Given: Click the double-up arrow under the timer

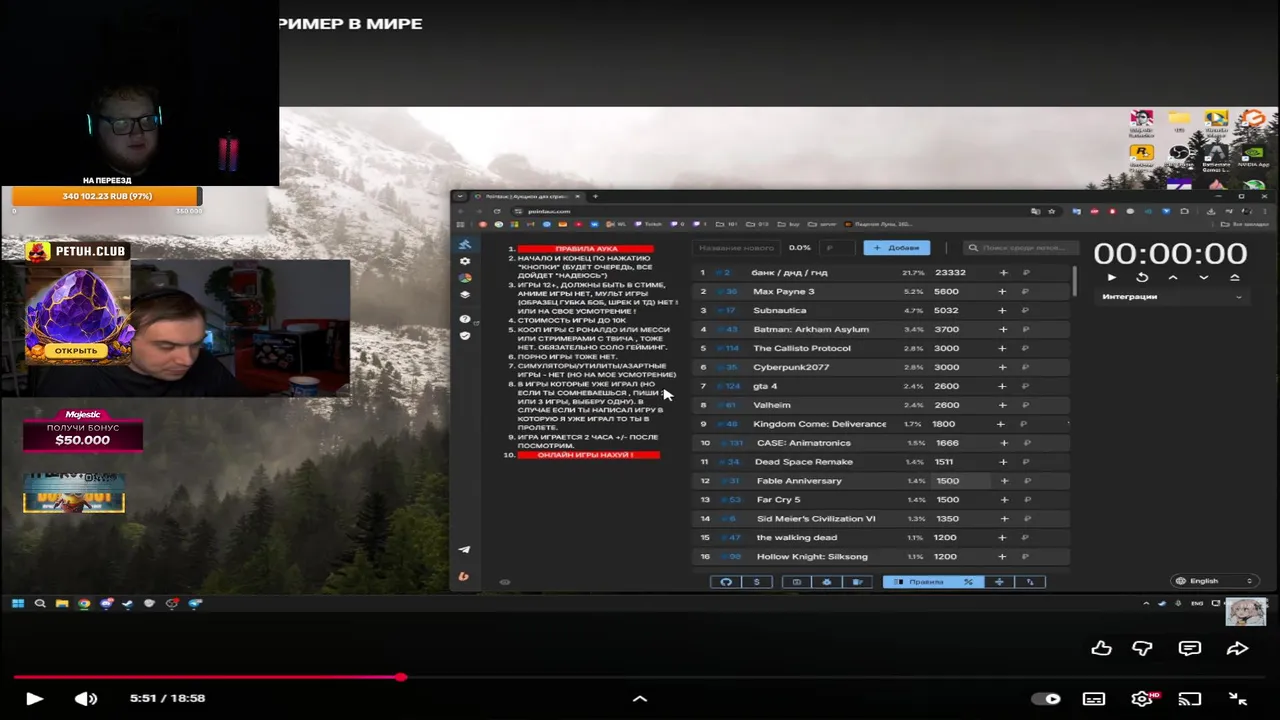Looking at the screenshot, I should [1234, 277].
